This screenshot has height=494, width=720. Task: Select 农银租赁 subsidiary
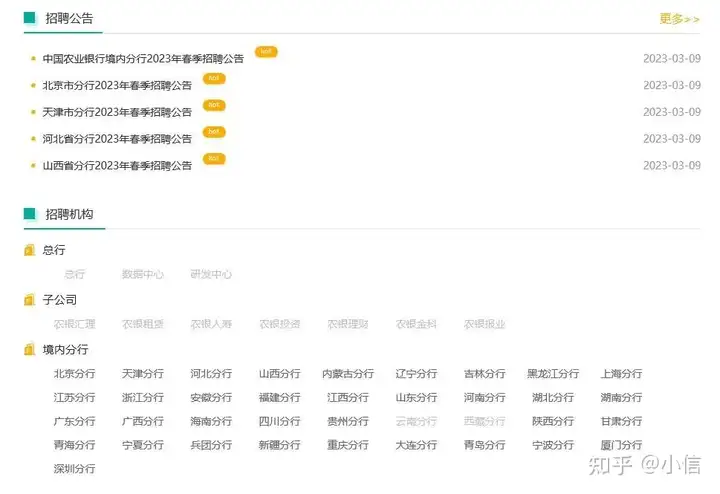coord(143,324)
